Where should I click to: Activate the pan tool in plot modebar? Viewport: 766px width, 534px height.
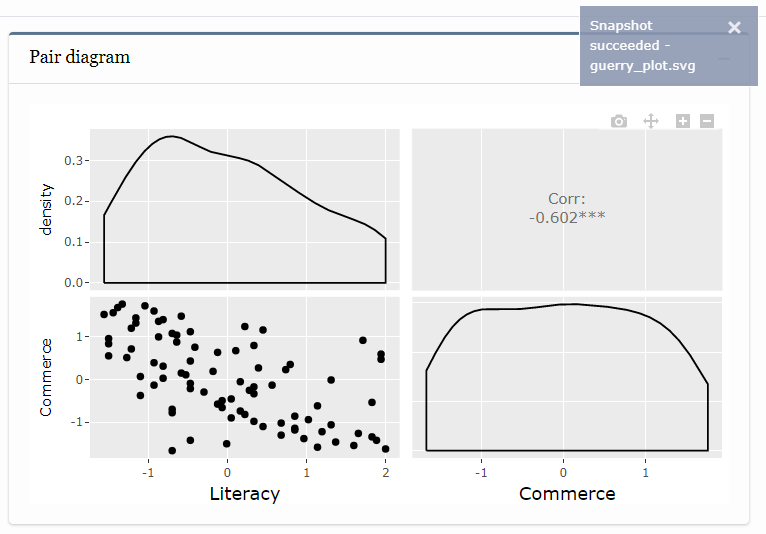651,121
